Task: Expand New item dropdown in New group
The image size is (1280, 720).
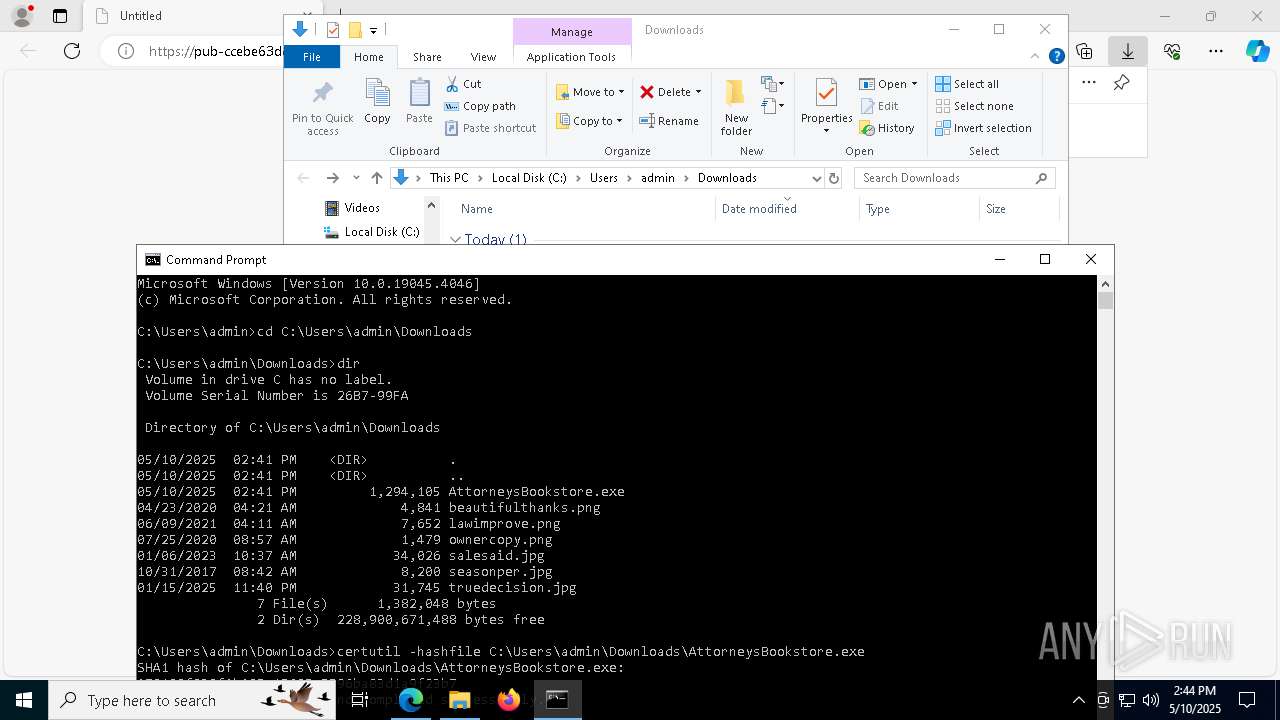Action: click(773, 84)
